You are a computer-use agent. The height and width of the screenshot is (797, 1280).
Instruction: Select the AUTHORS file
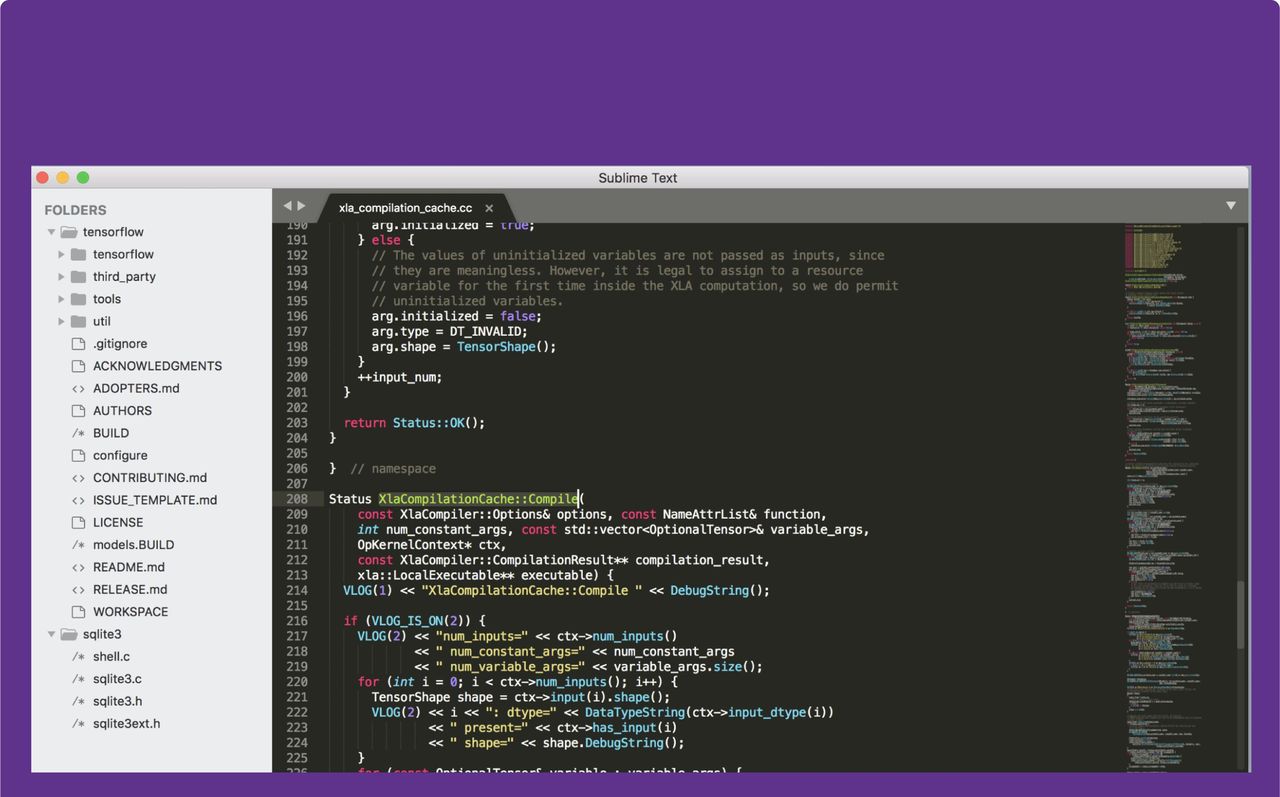pos(122,411)
